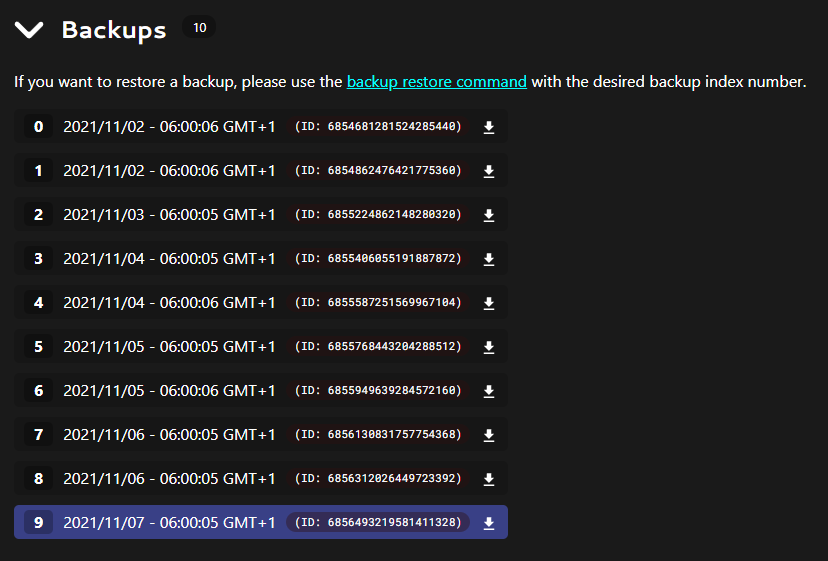
Task: Click download icon for backup 2
Action: [x=489, y=215]
